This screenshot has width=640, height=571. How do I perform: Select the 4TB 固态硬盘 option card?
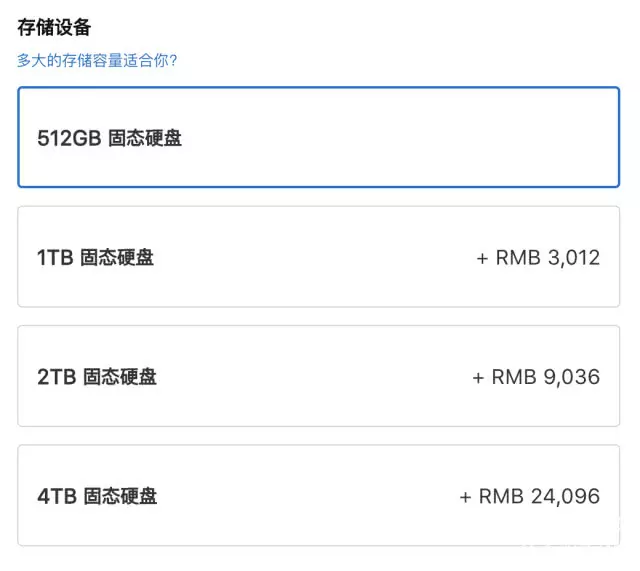coord(318,495)
